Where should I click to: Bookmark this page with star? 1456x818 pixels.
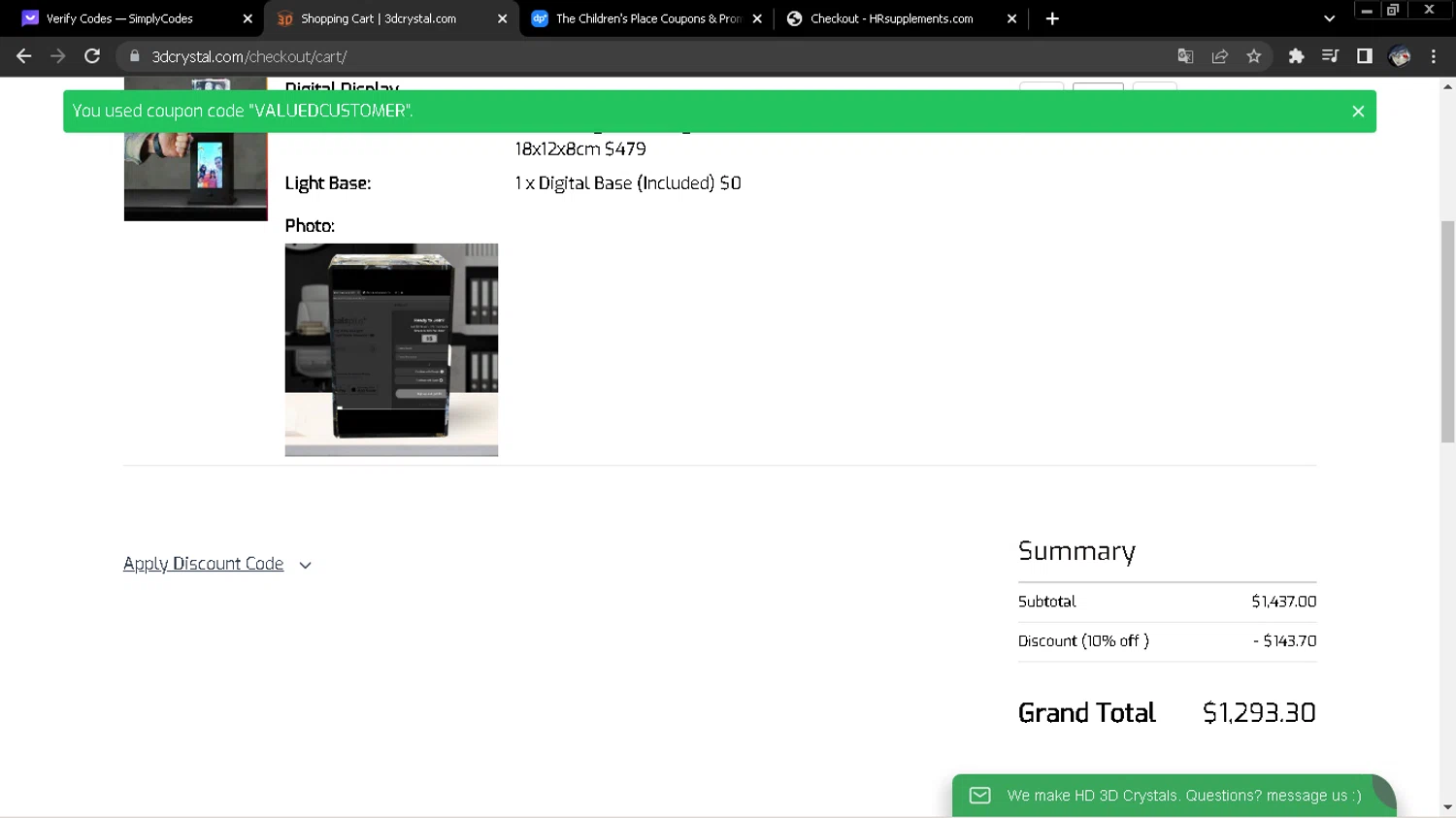(1254, 56)
